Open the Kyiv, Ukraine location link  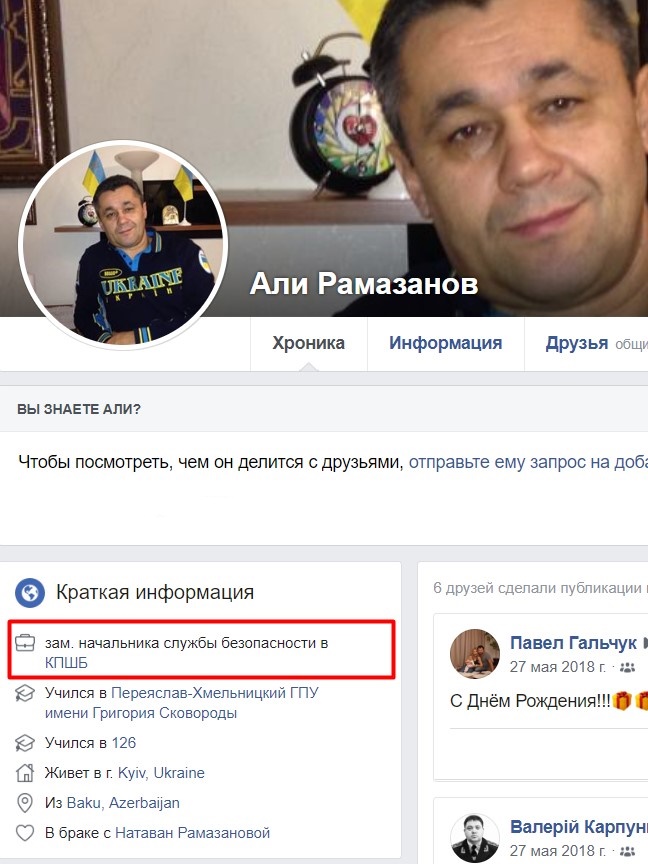tap(161, 773)
